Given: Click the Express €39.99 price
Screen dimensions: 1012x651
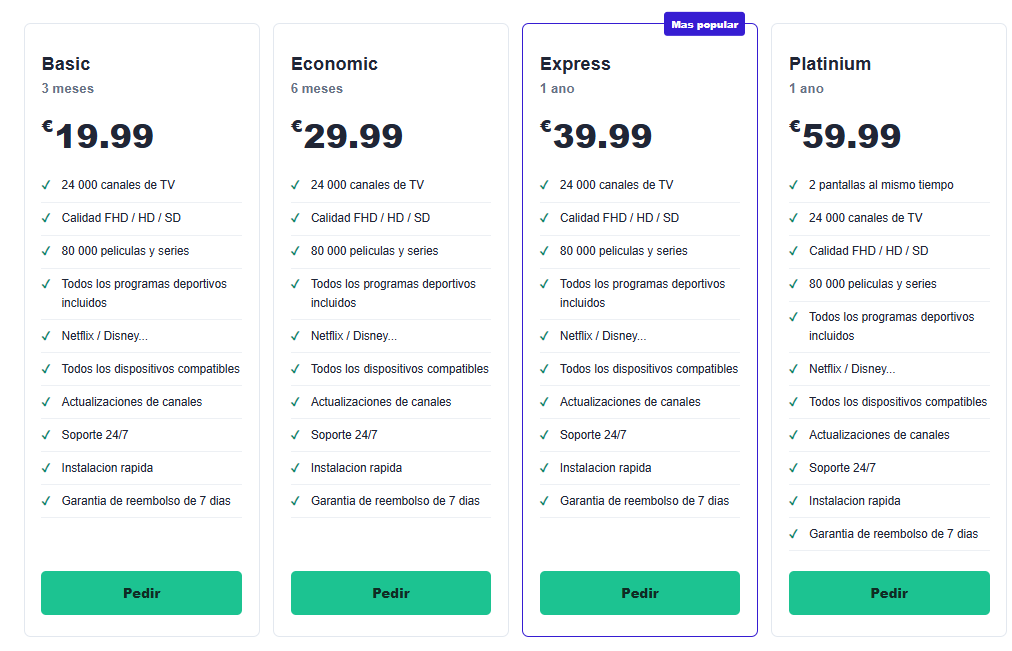Looking at the screenshot, I should click(596, 135).
